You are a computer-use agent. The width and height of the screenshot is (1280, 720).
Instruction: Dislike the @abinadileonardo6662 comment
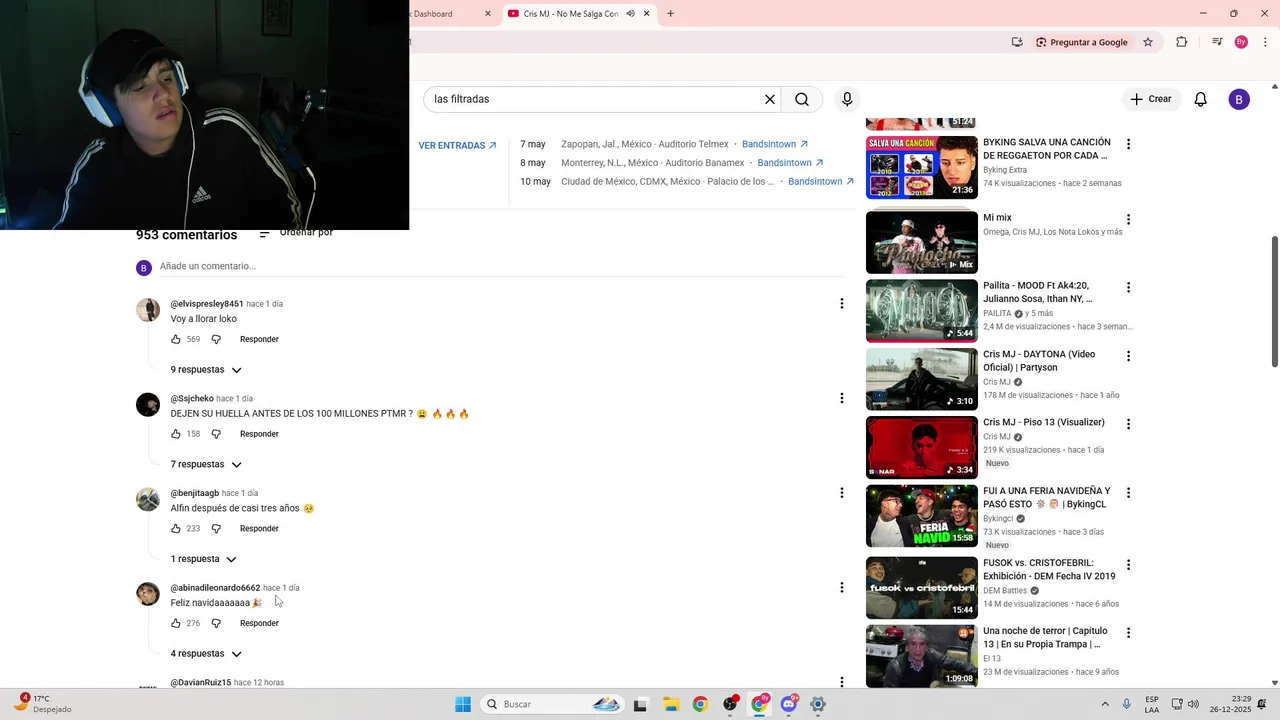pyautogui.click(x=216, y=623)
